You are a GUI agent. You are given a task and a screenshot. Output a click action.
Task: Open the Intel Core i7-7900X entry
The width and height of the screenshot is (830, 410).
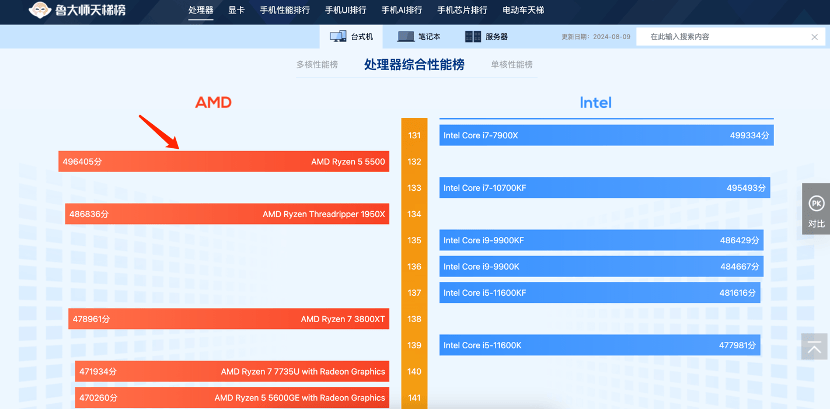pos(606,135)
